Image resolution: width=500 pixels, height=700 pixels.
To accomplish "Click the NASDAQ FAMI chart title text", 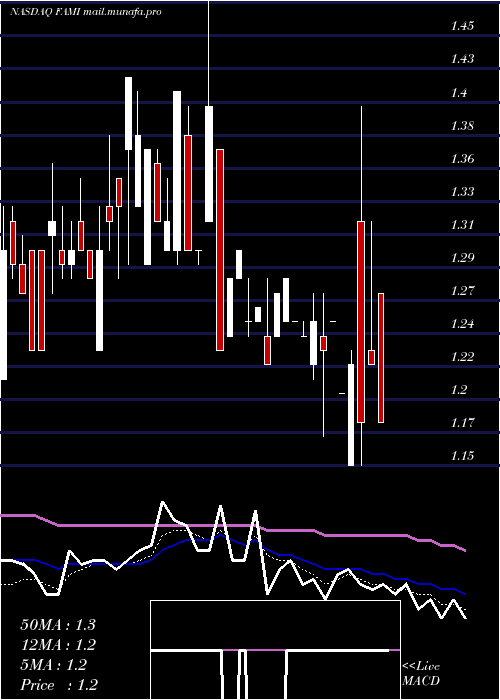I will tap(86, 12).
